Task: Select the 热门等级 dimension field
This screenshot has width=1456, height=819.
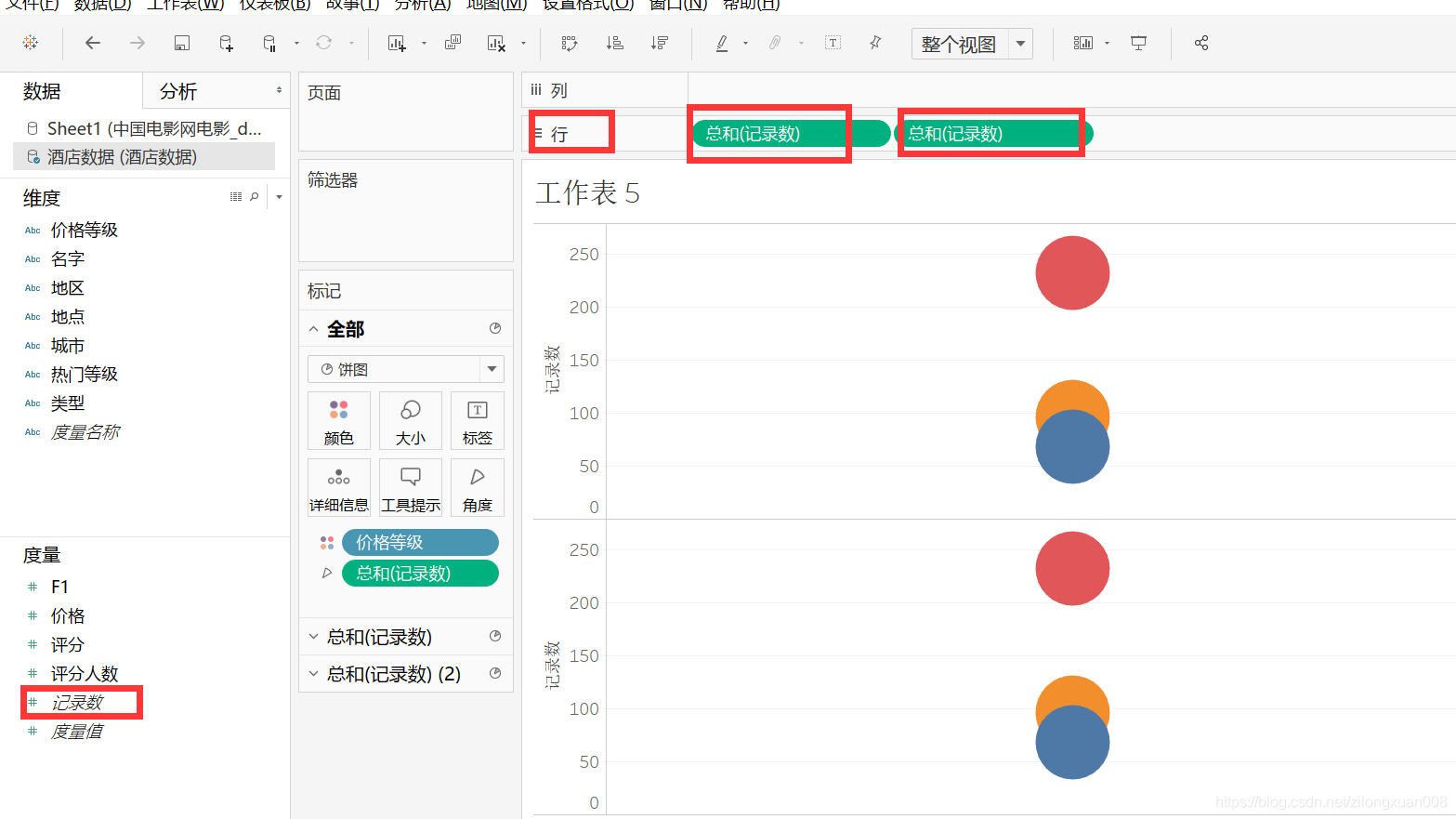Action: coord(84,374)
